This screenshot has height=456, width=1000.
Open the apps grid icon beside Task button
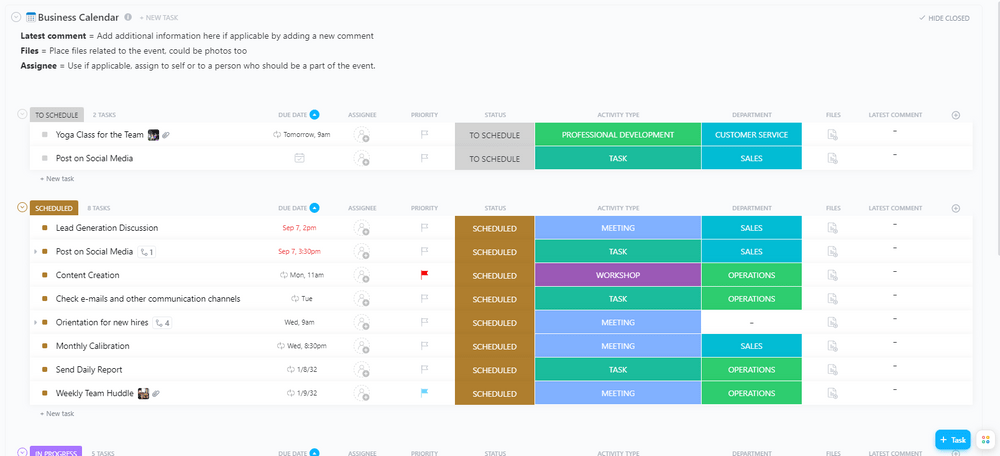tap(986, 439)
